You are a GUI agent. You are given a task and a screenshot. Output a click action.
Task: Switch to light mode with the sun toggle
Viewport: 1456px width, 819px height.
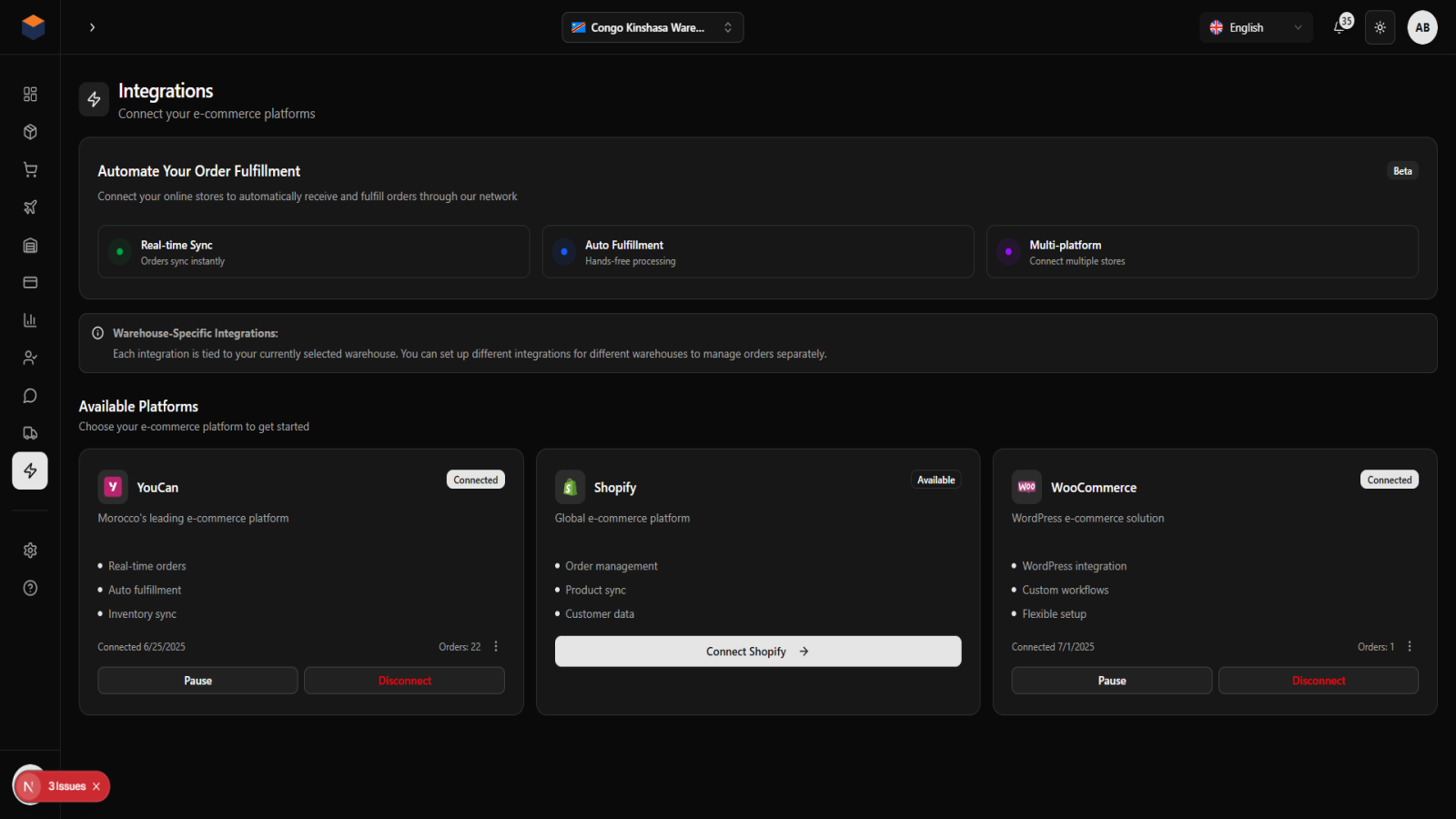point(1380,27)
